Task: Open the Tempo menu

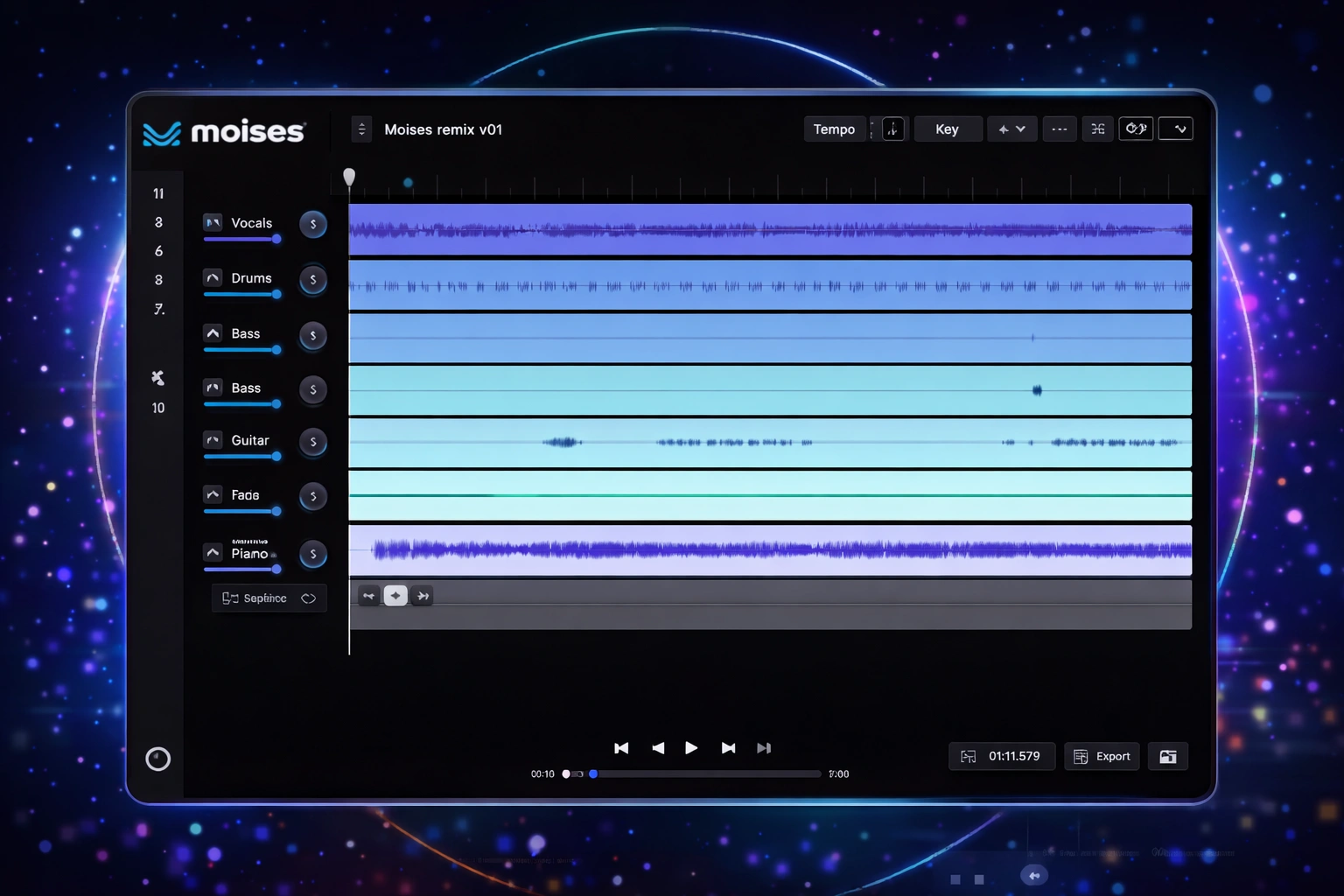Action: coord(834,129)
